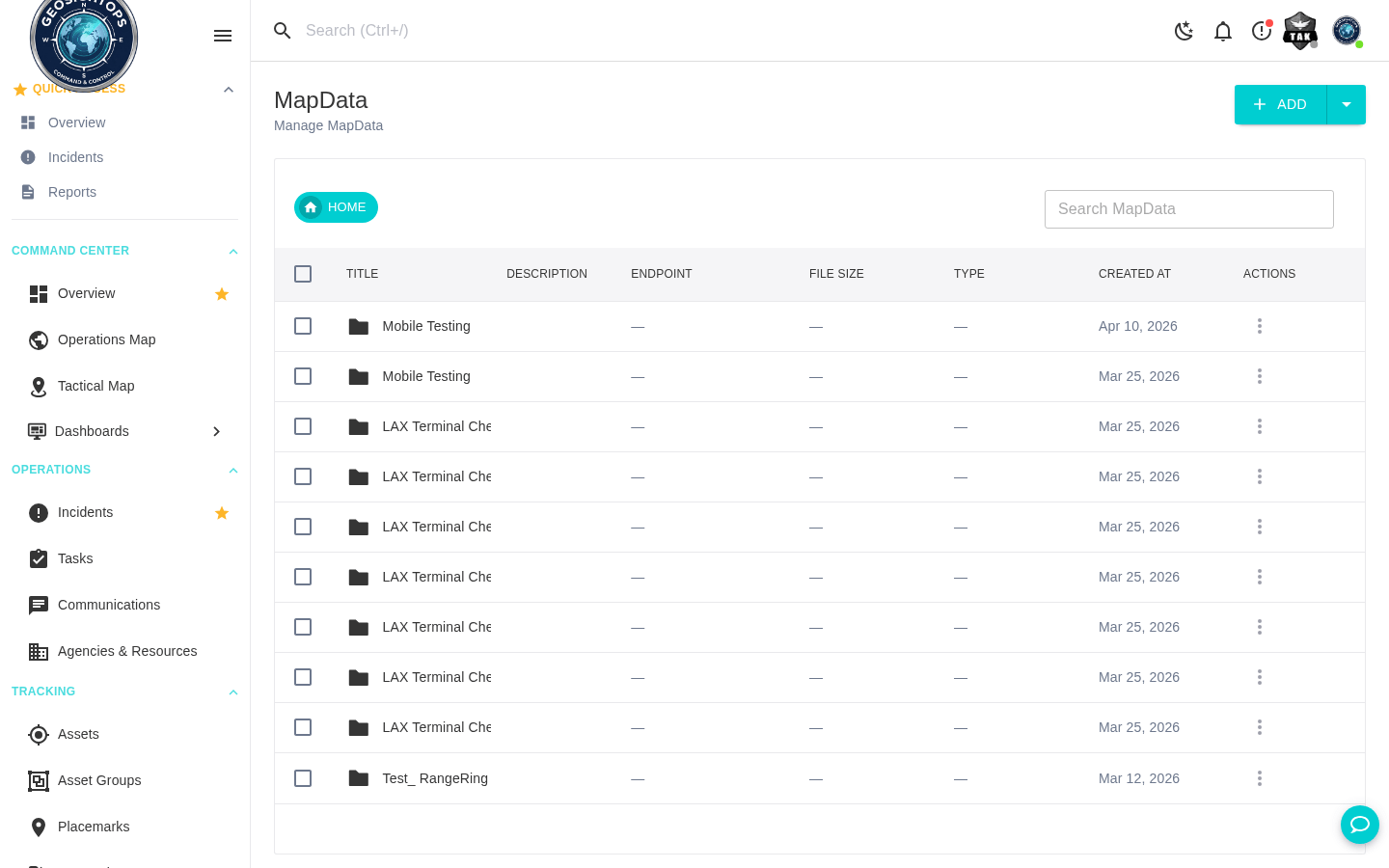
Task: Unfavorite Incidents using its star icon
Action: coord(222,513)
